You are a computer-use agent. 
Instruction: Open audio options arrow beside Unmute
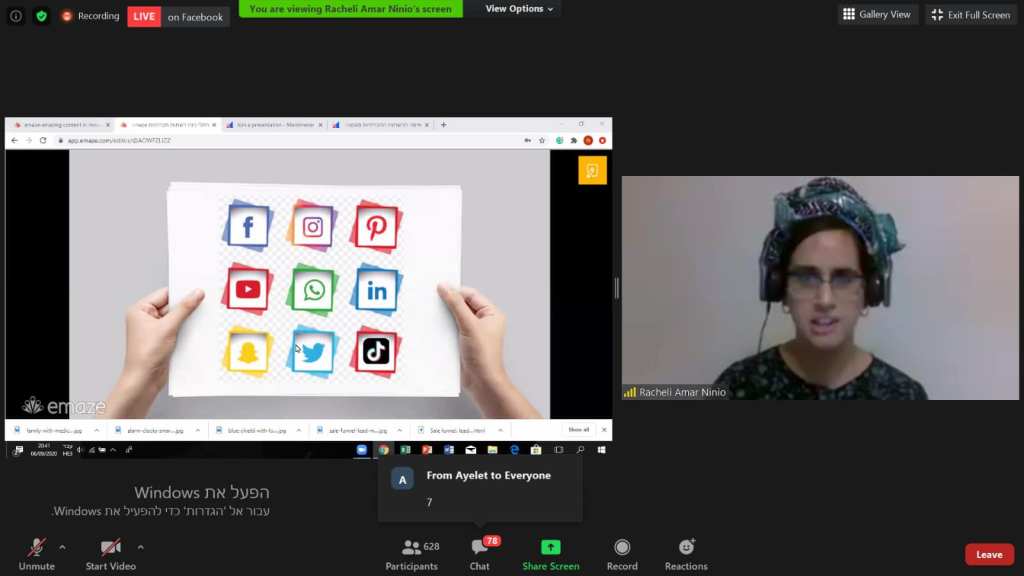(x=62, y=547)
